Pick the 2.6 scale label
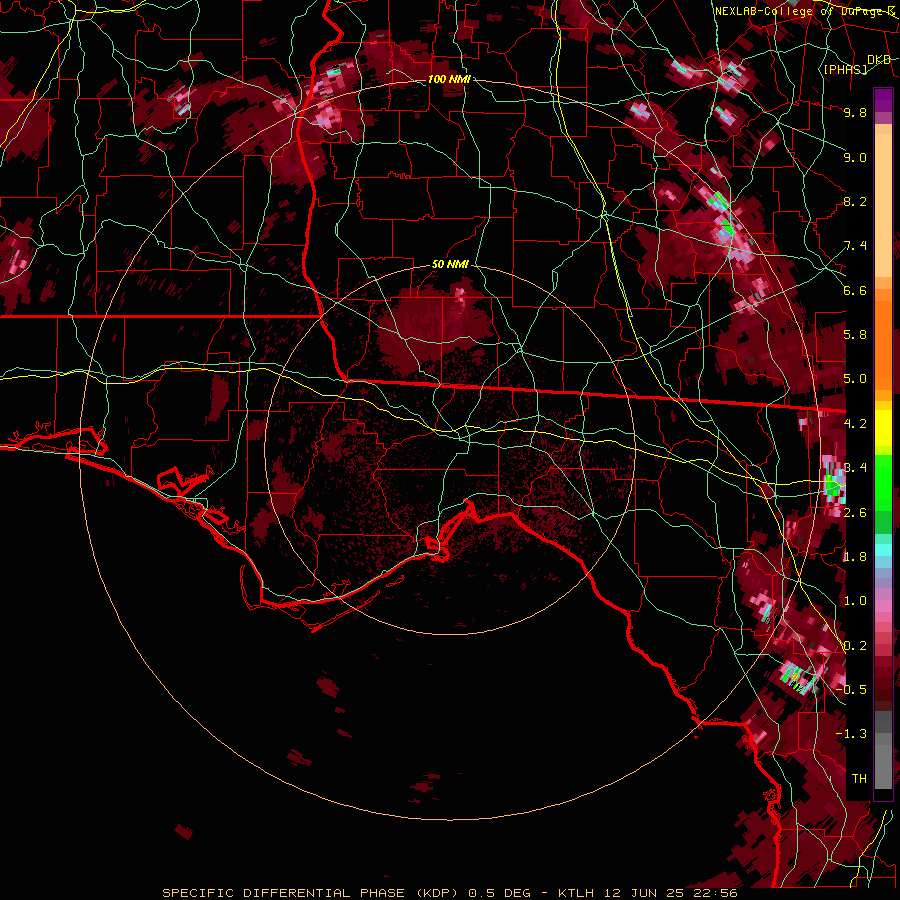Viewport: 900px width, 900px height. click(x=855, y=513)
